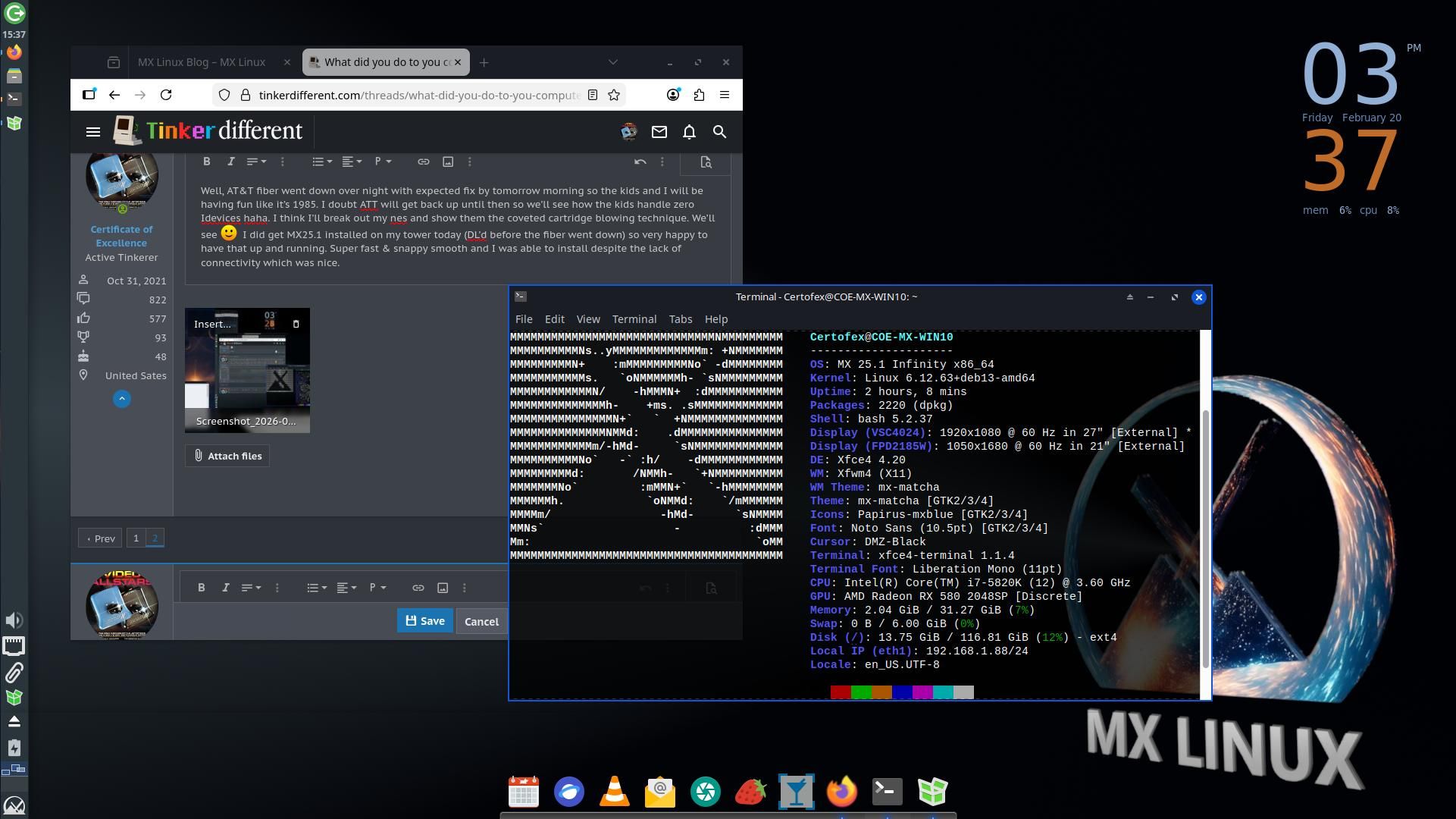
Task: Open preview mode in the post editor
Action: [706, 162]
